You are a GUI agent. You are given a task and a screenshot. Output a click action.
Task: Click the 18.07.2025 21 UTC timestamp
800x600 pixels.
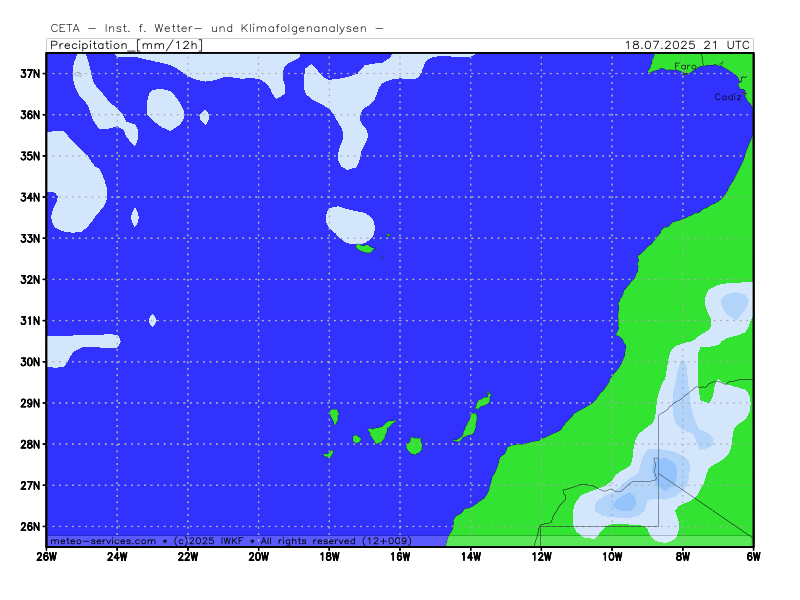coord(687,45)
